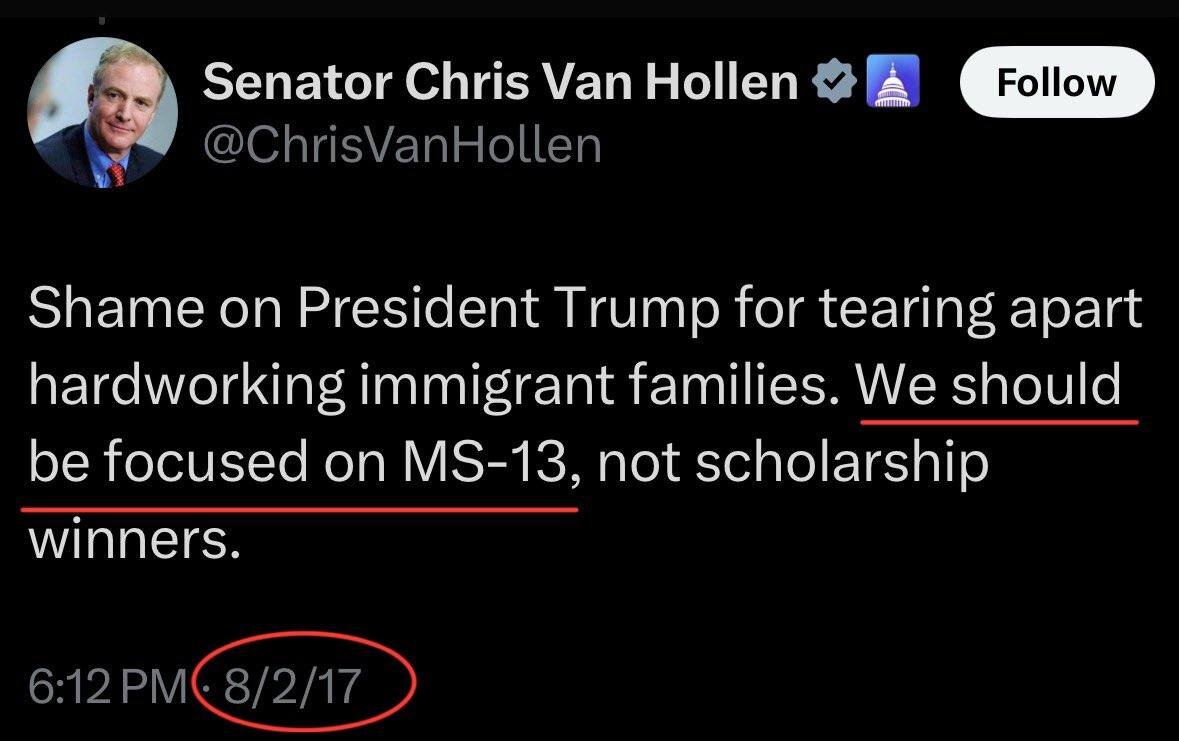The image size is (1179, 741).
Task: Click the final word "winners."
Action: point(135,539)
